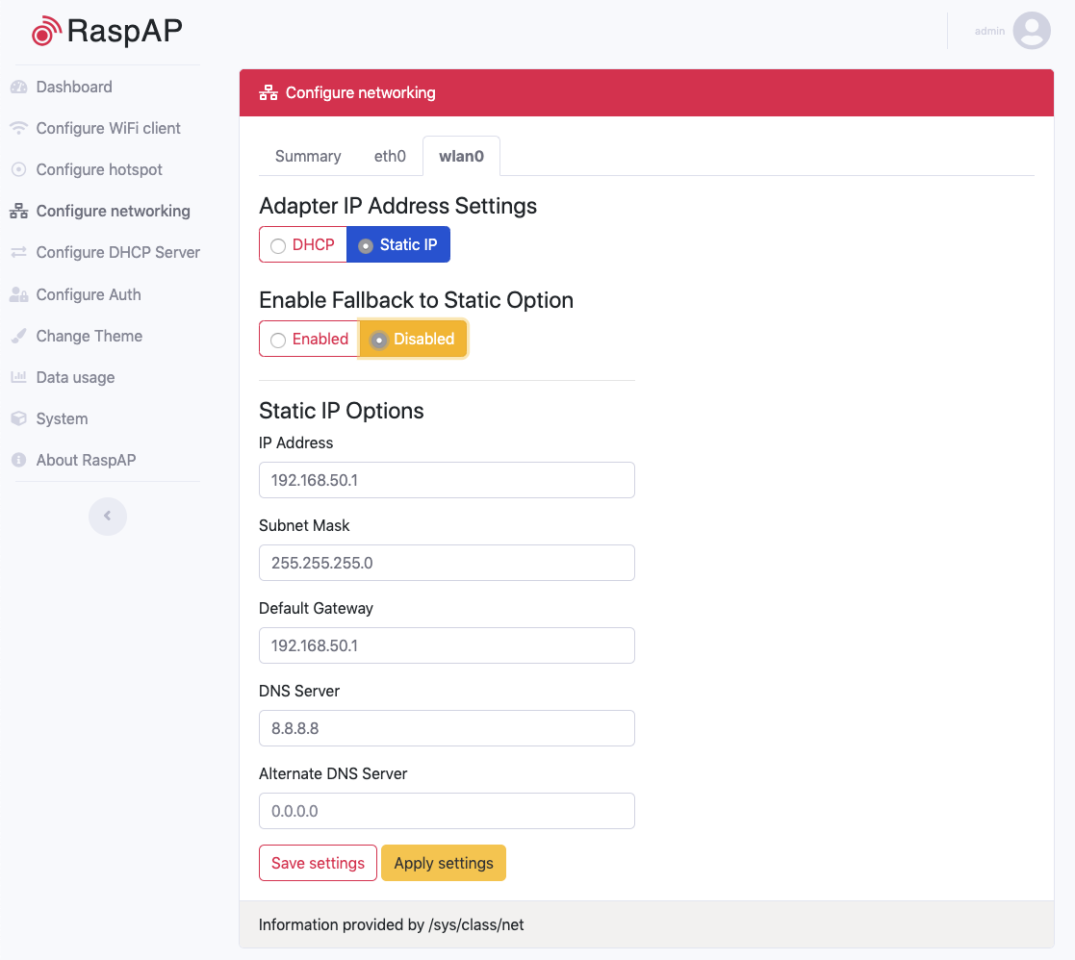This screenshot has height=960, width=1075.
Task: Open System page
Action: click(62, 418)
